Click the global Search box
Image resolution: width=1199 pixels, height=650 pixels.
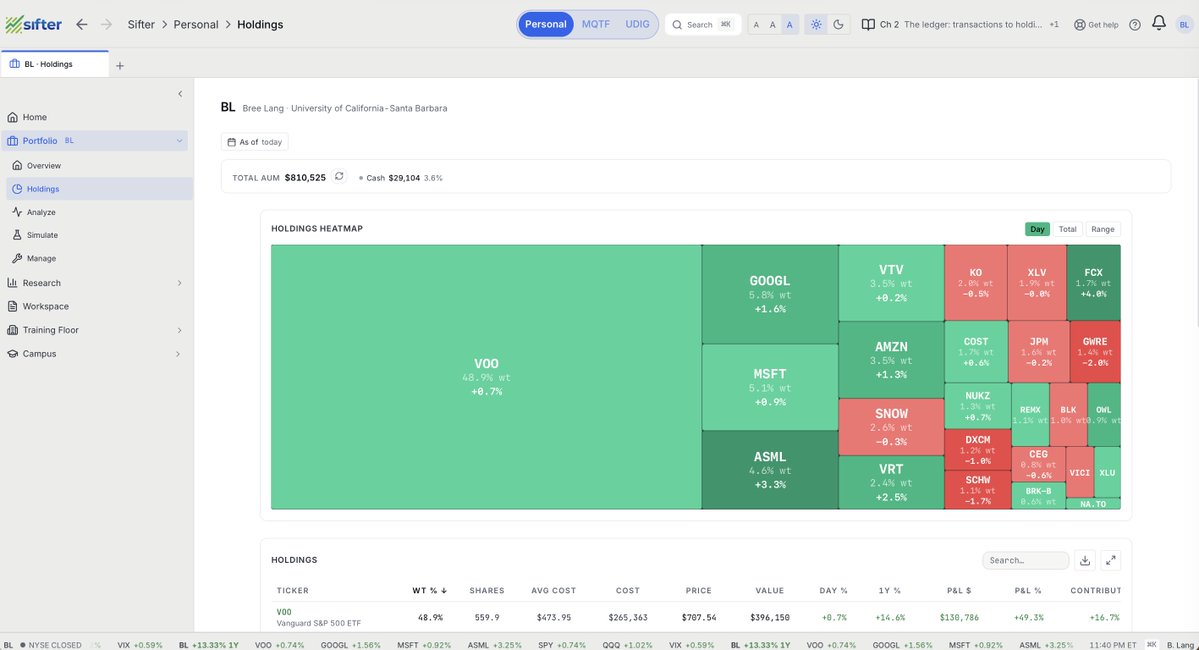[702, 24]
